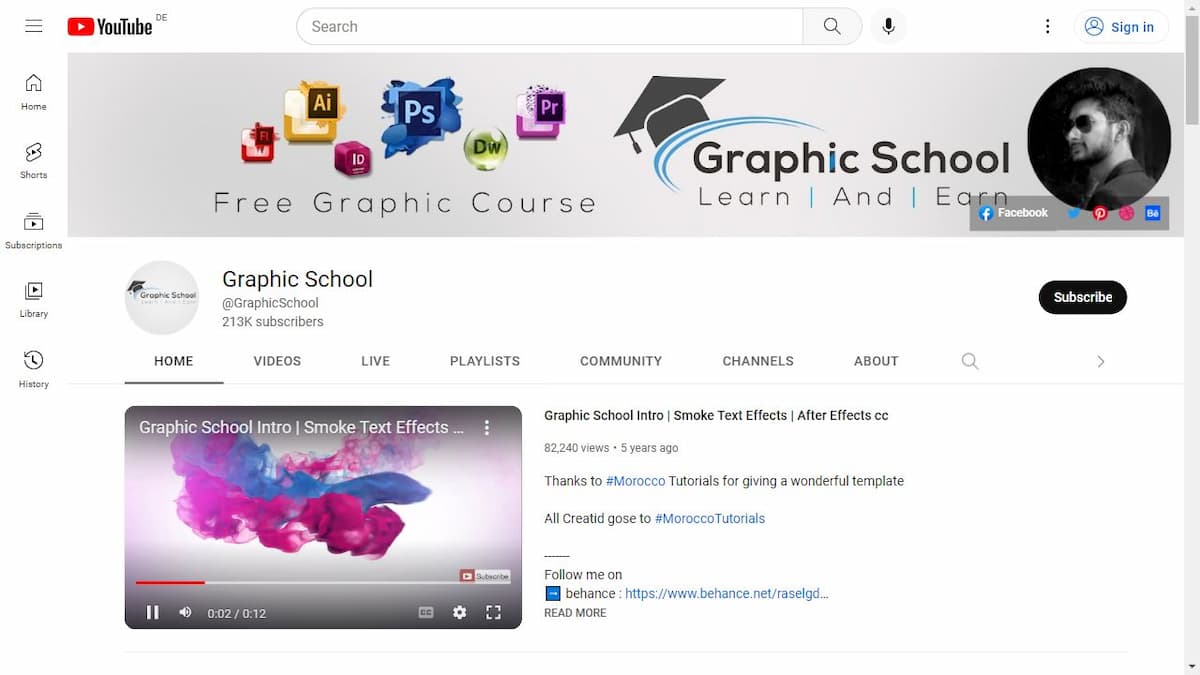1200x675 pixels.
Task: Subscribe to the Graphic School channel
Action: 1083,297
